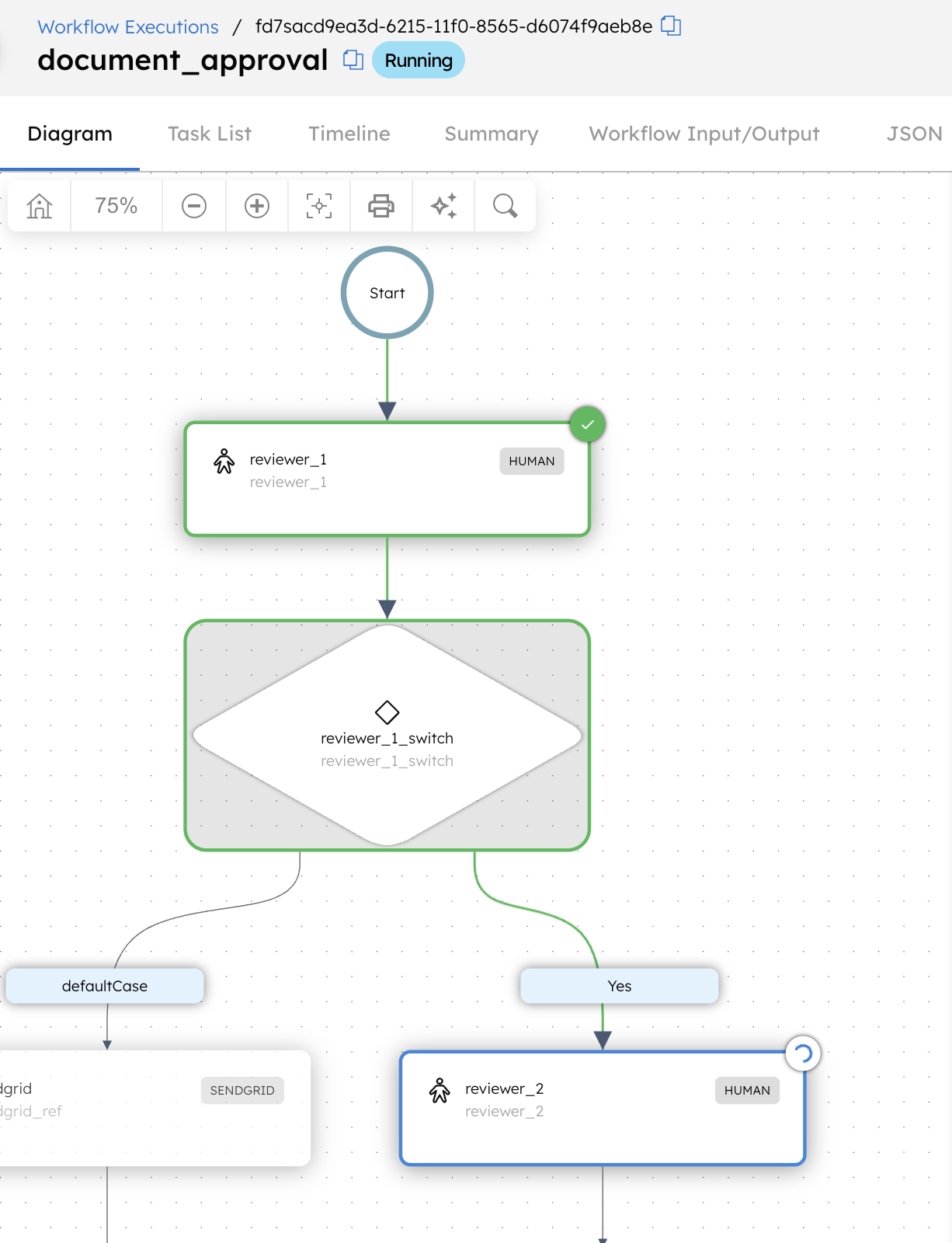Click the HUMAN badge on reviewer_1
This screenshot has width=952, height=1243.
pyautogui.click(x=532, y=461)
